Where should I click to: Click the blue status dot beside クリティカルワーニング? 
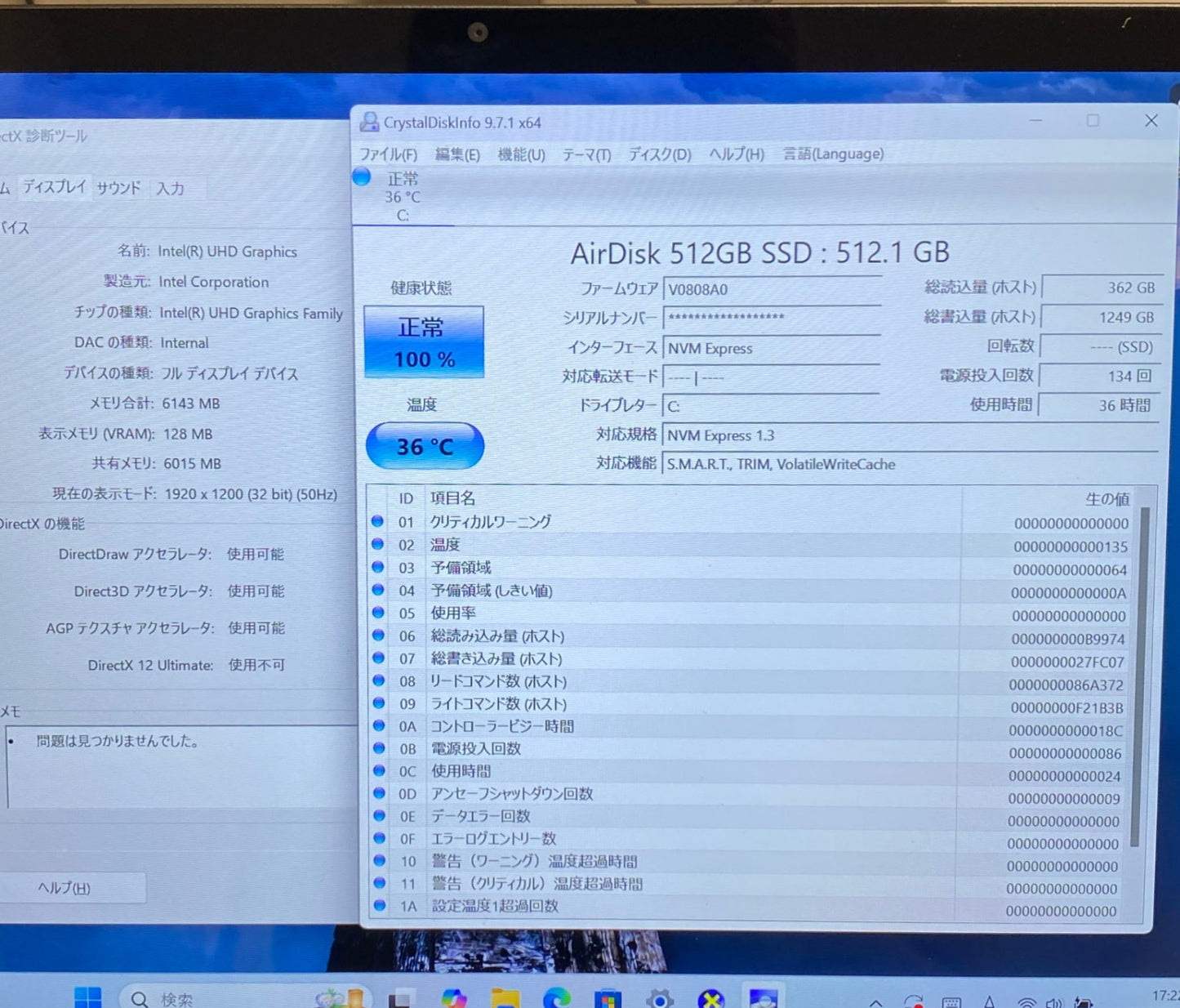378,521
